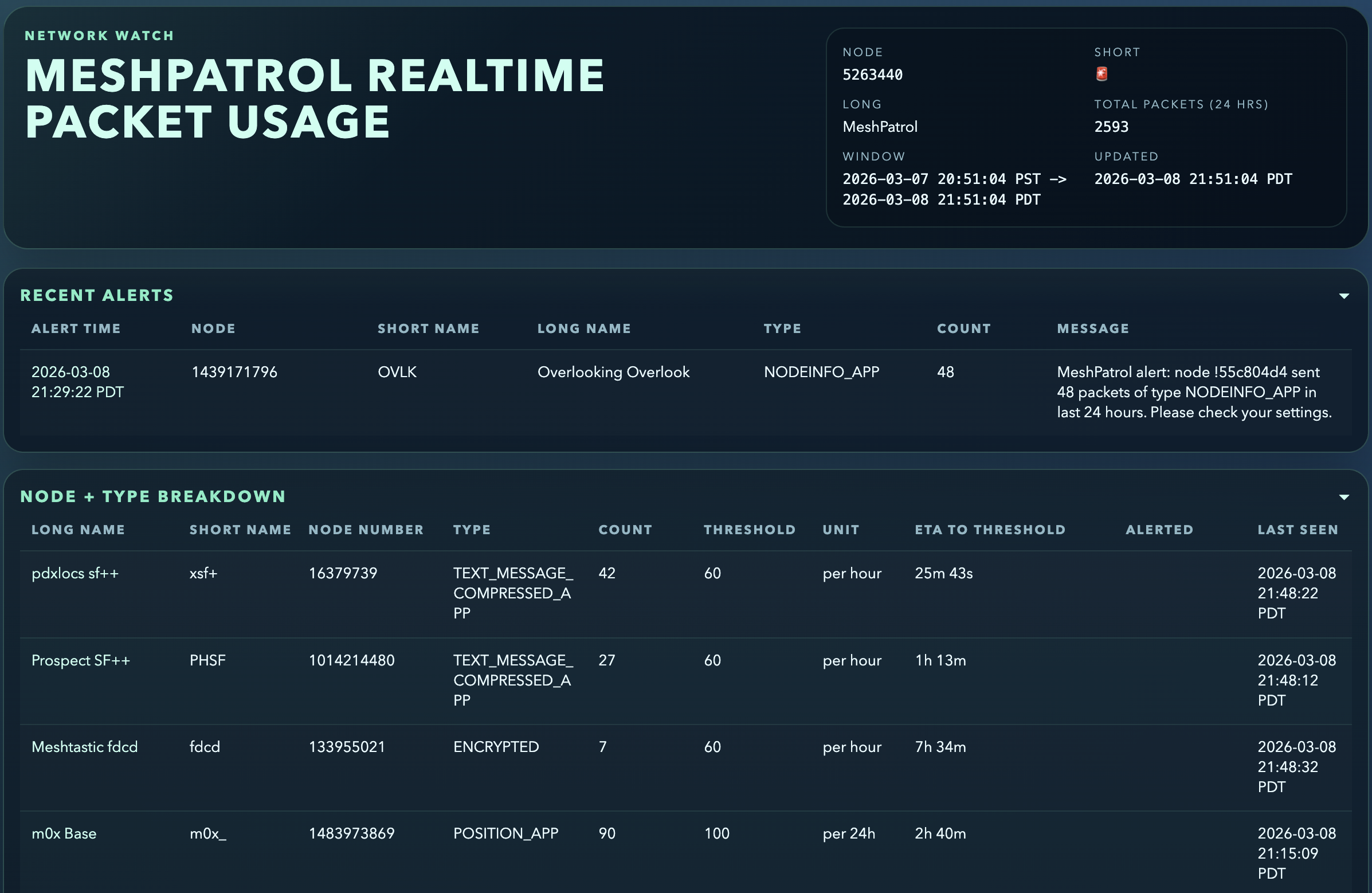This screenshot has width=1372, height=893.
Task: Click the count 7 for Meshtastic fdcd
Action: 602,747
